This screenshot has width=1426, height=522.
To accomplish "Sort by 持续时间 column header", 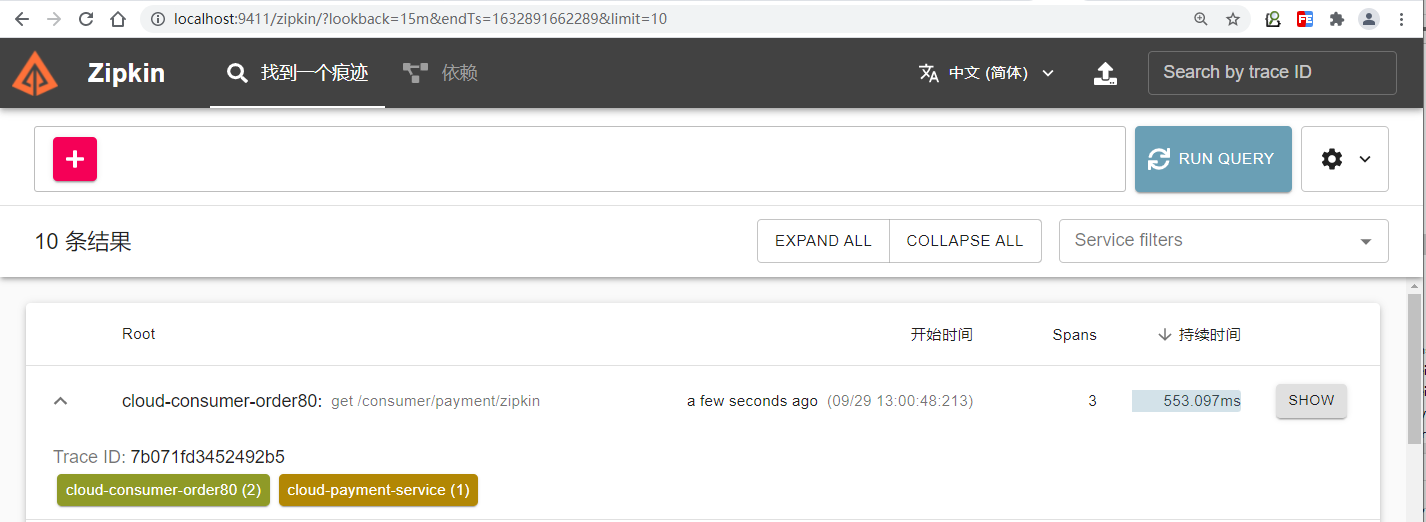I will click(x=1209, y=335).
